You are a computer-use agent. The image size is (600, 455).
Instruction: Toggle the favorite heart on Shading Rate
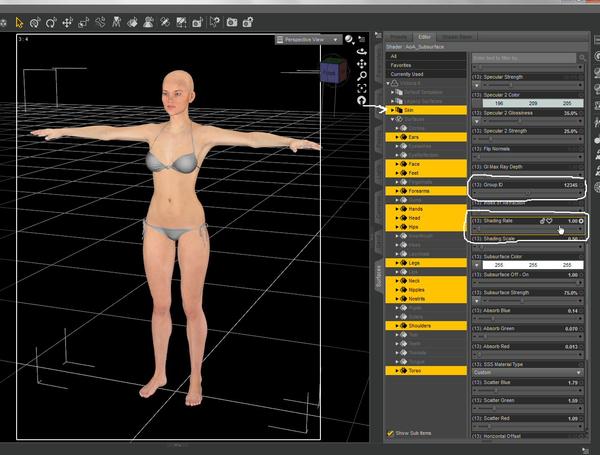[x=549, y=221]
